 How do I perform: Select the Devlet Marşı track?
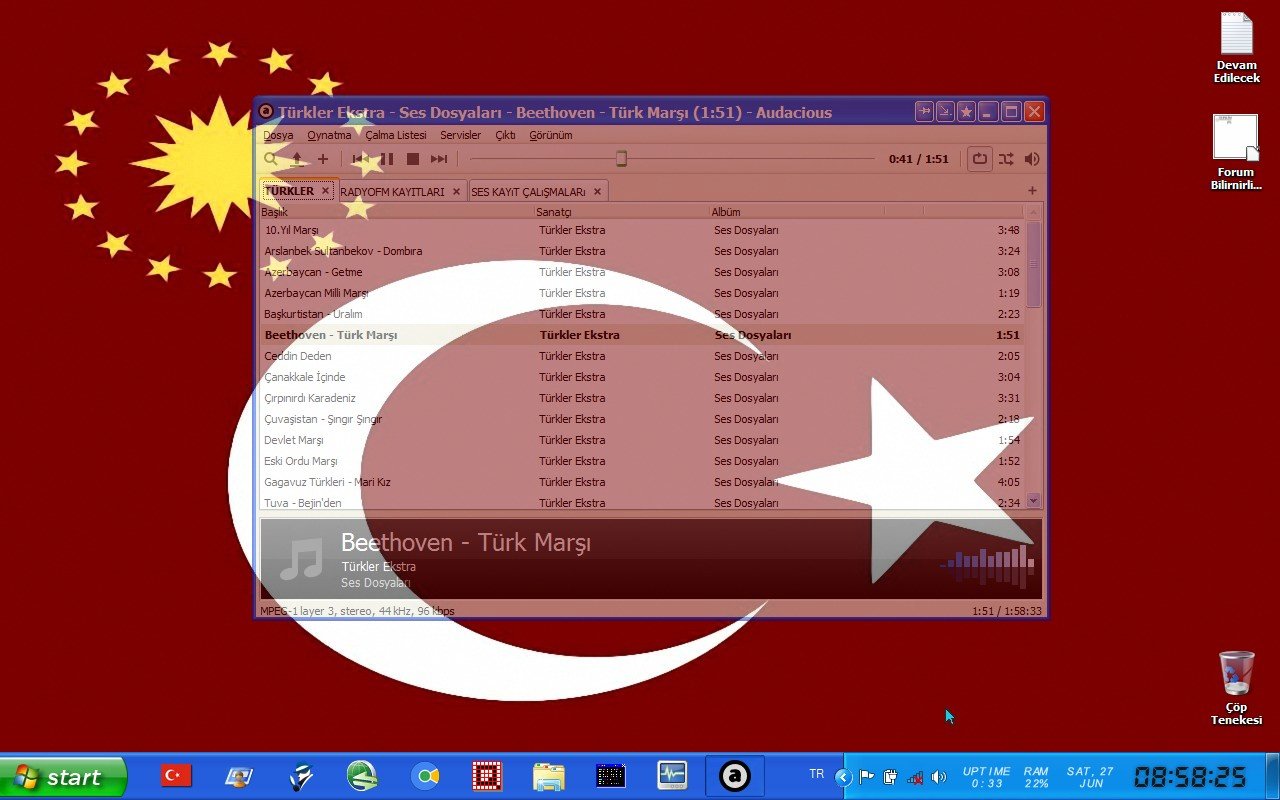[x=641, y=440]
